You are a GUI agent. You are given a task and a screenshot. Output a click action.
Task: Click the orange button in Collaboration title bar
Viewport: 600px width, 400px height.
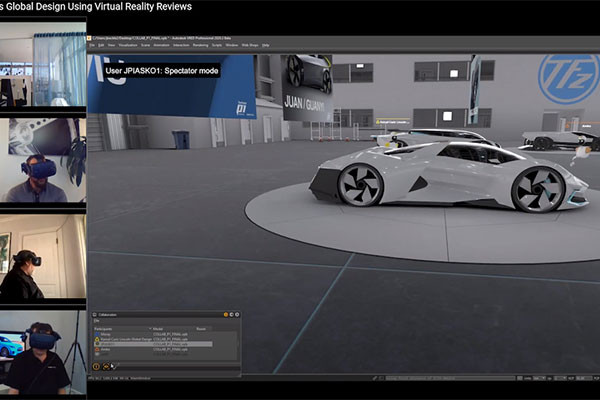[x=225, y=315]
